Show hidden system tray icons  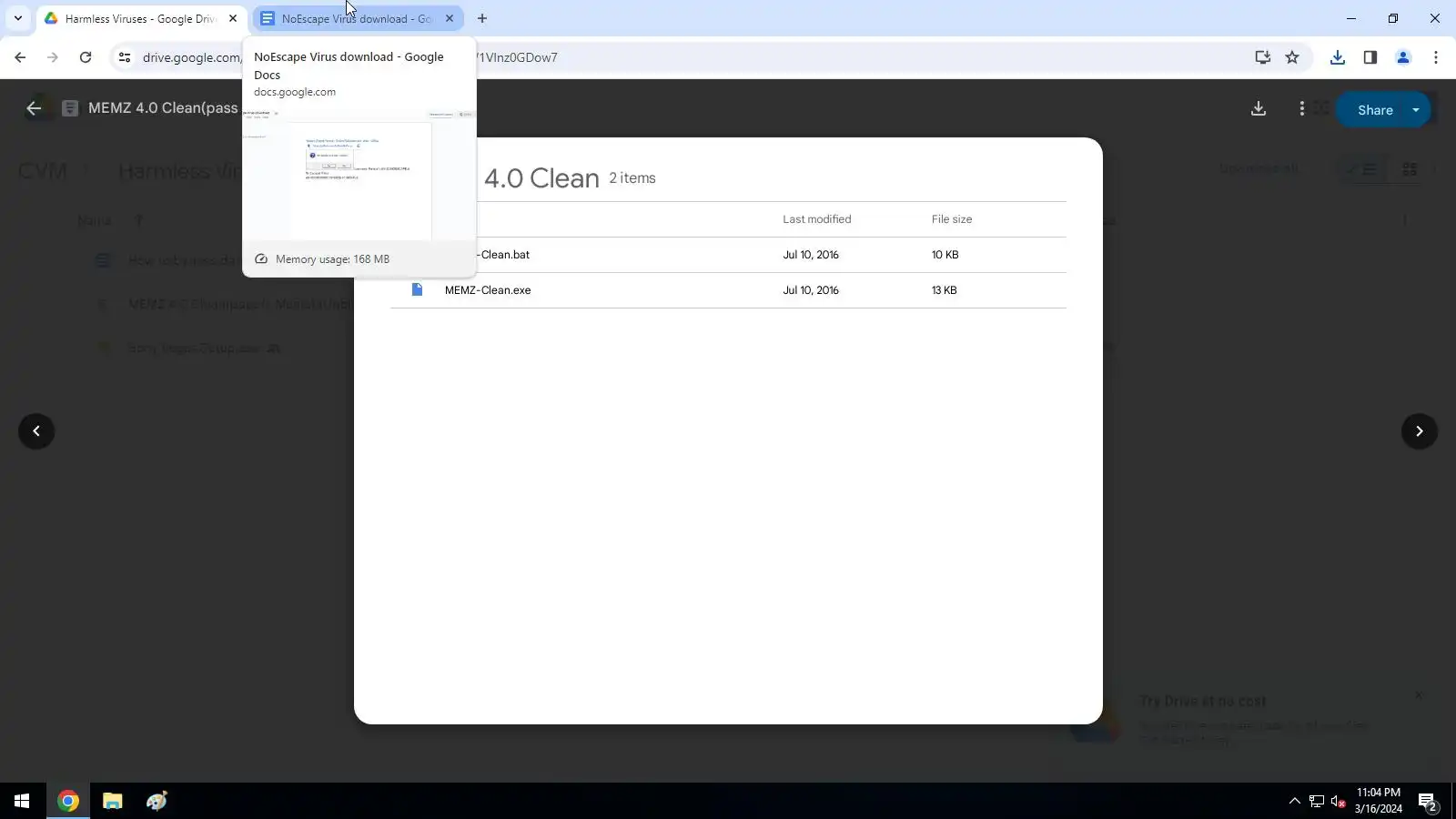coord(1295,801)
